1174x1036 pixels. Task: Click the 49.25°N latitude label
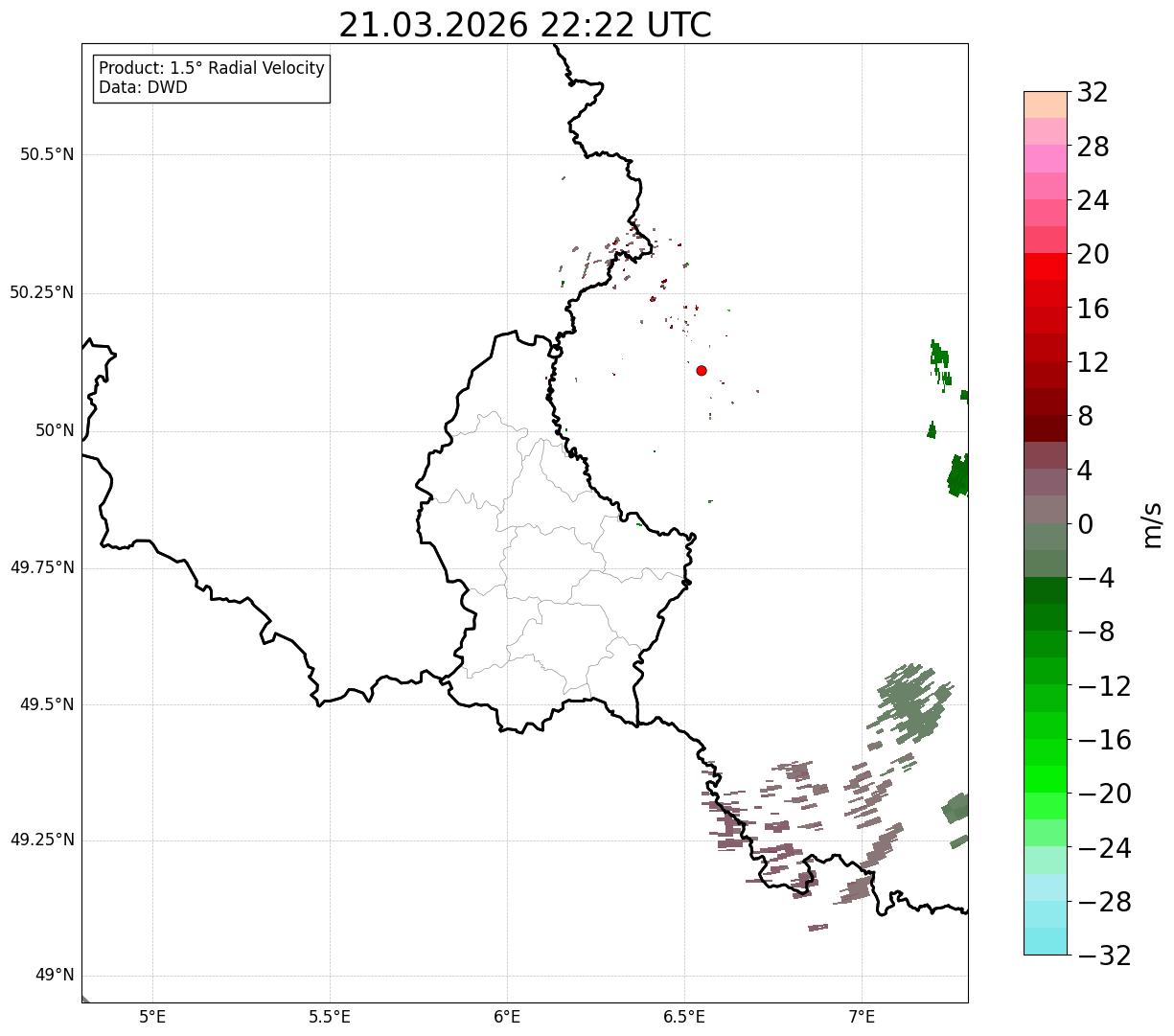(x=41, y=840)
